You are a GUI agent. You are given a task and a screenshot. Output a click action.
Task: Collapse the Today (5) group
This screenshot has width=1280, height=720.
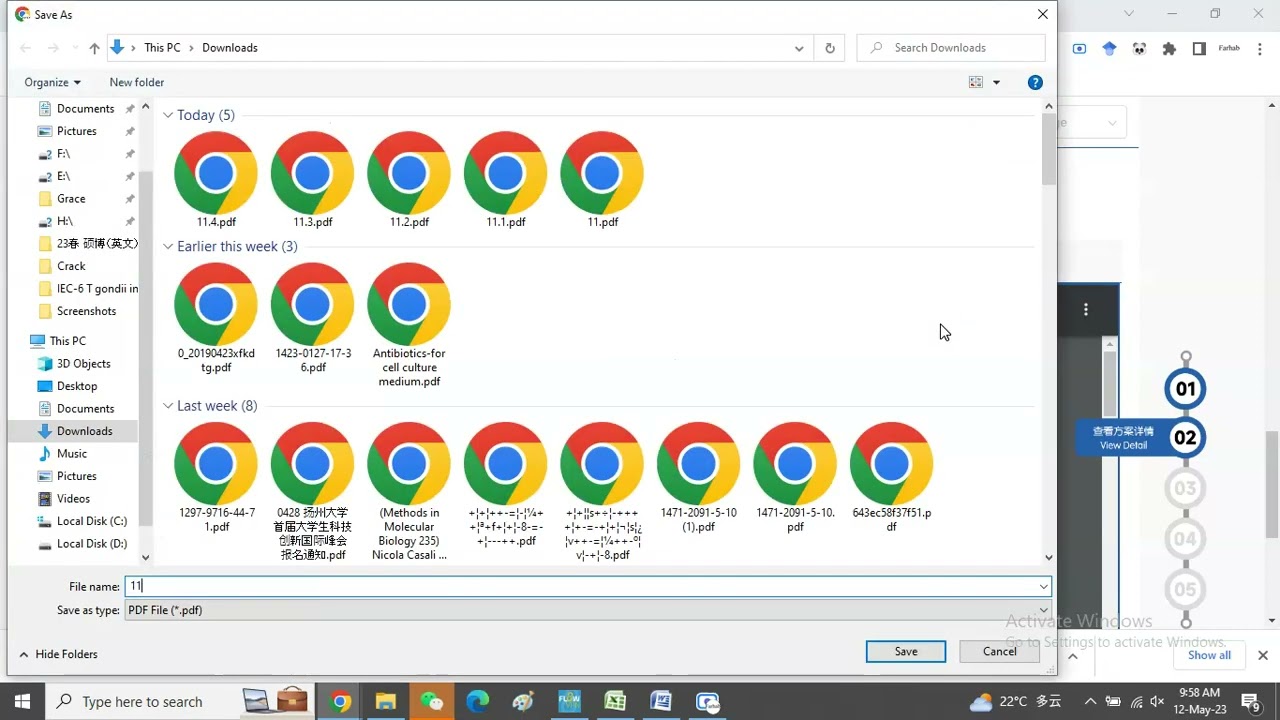point(168,115)
